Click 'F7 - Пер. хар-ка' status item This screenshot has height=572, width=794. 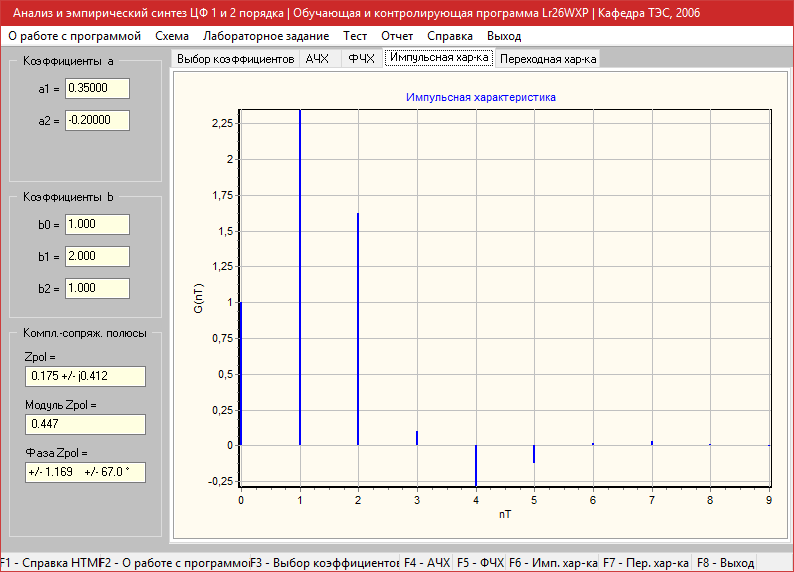[x=646, y=563]
